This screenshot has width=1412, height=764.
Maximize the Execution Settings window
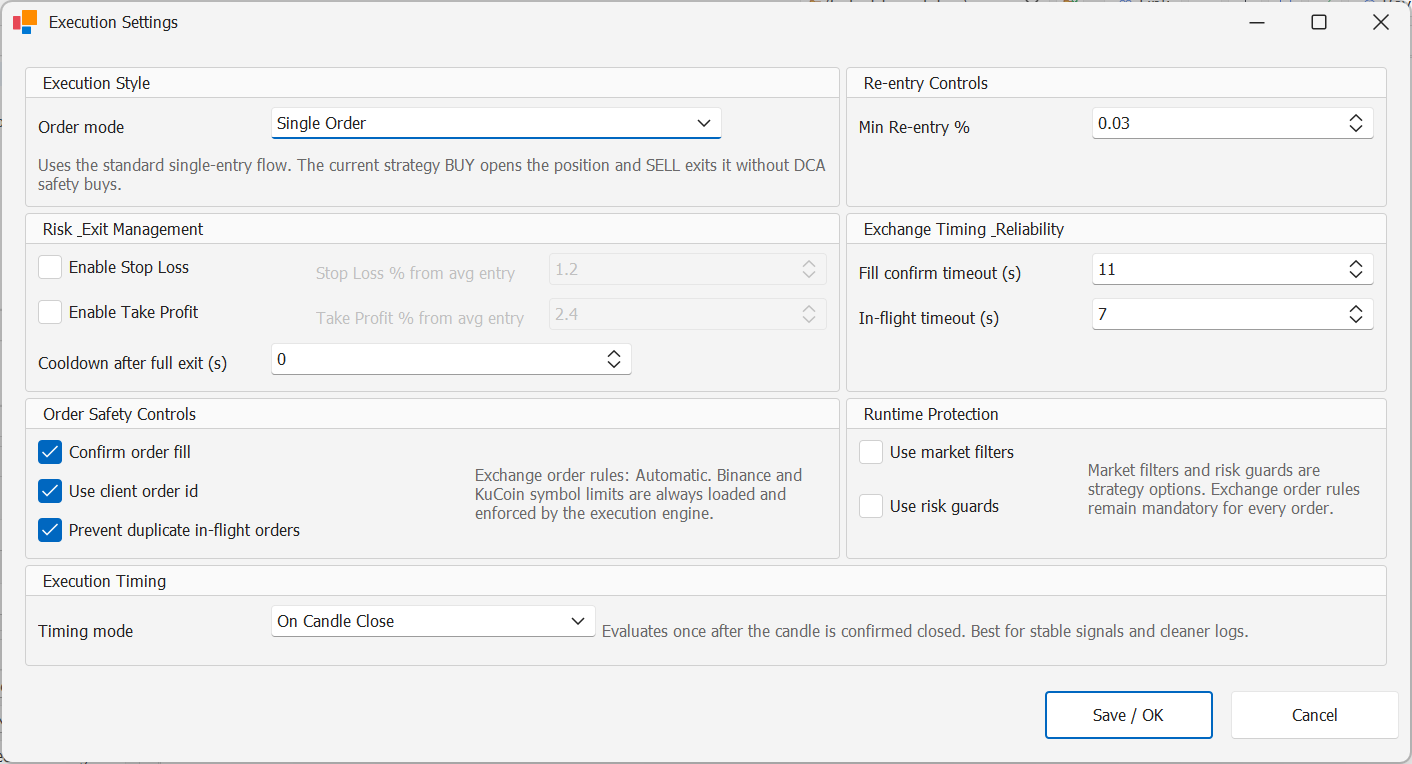(1319, 22)
